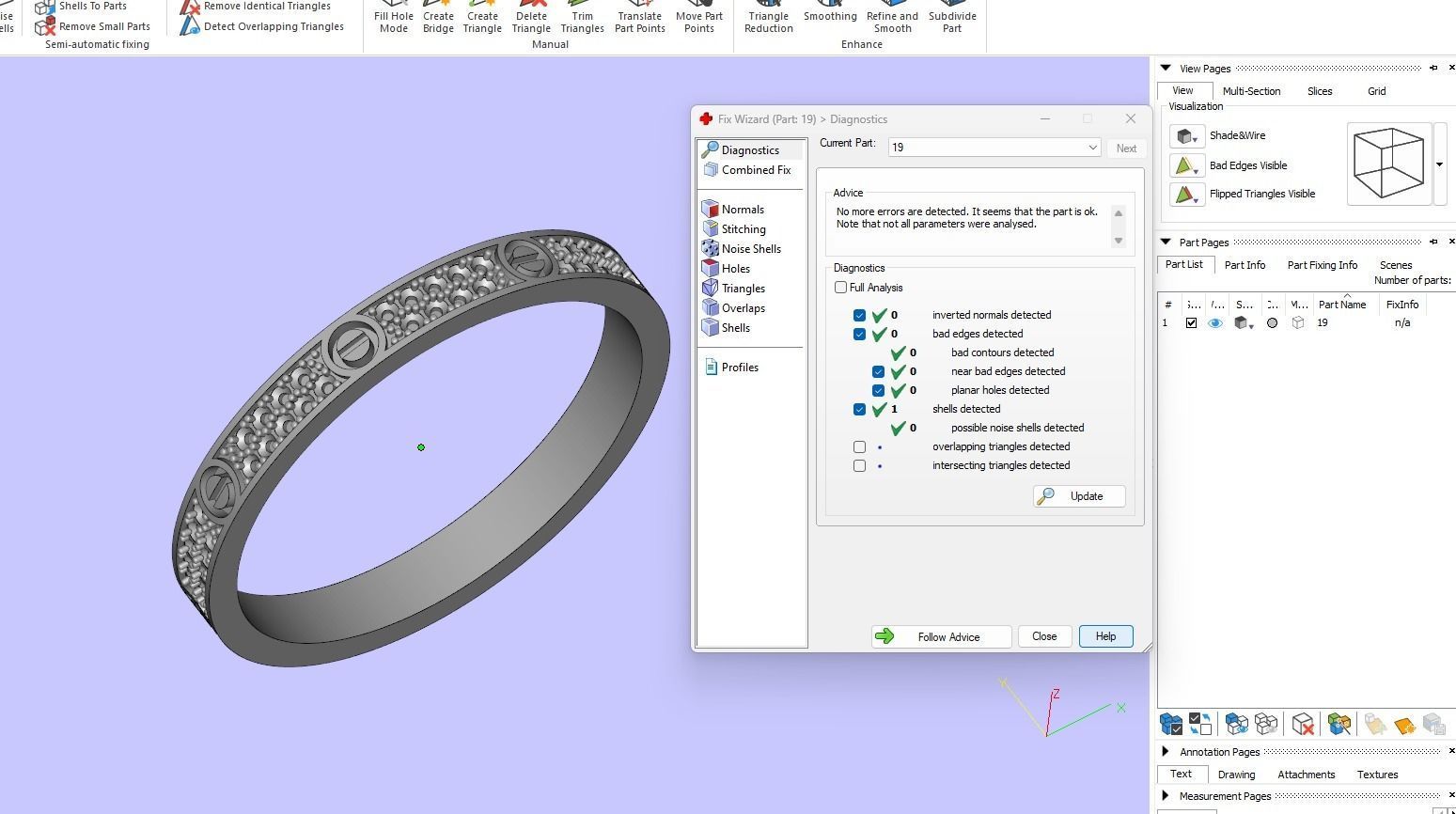1456x814 pixels.
Task: Click the Help button
Action: (1105, 636)
